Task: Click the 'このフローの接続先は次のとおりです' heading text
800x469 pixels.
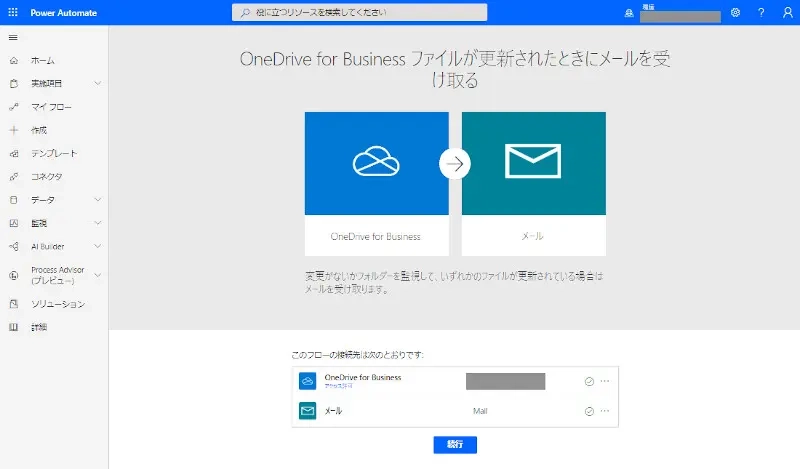Action: coord(357,355)
